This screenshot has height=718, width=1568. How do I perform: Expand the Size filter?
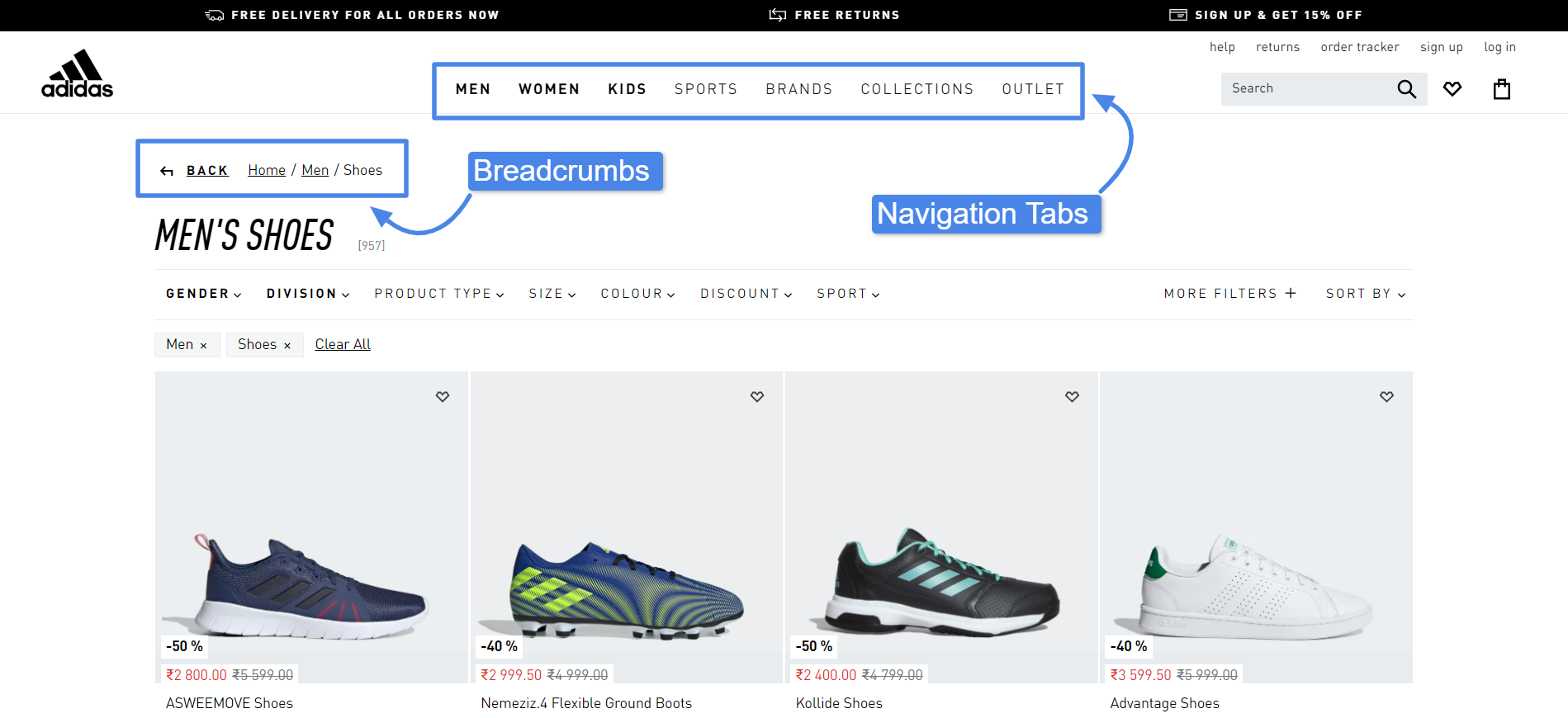[552, 294]
